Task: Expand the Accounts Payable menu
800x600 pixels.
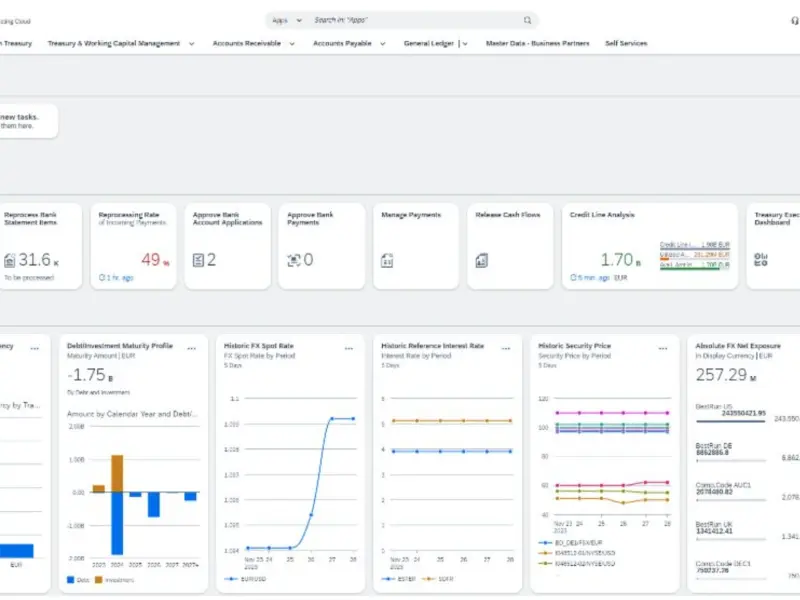Action: coord(383,44)
